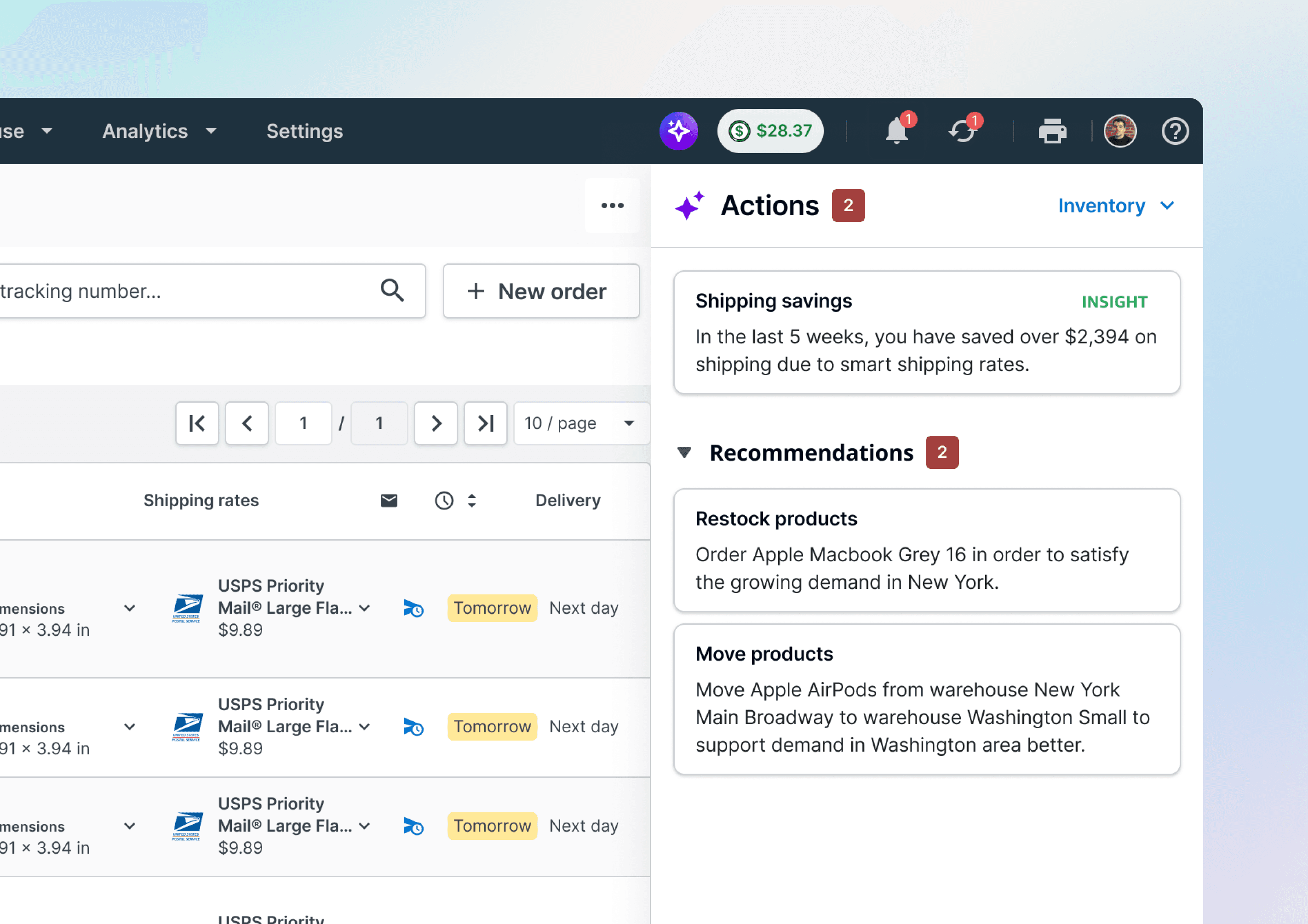The image size is (1308, 924).
Task: Open the 10 / page dropdown
Action: pos(581,423)
